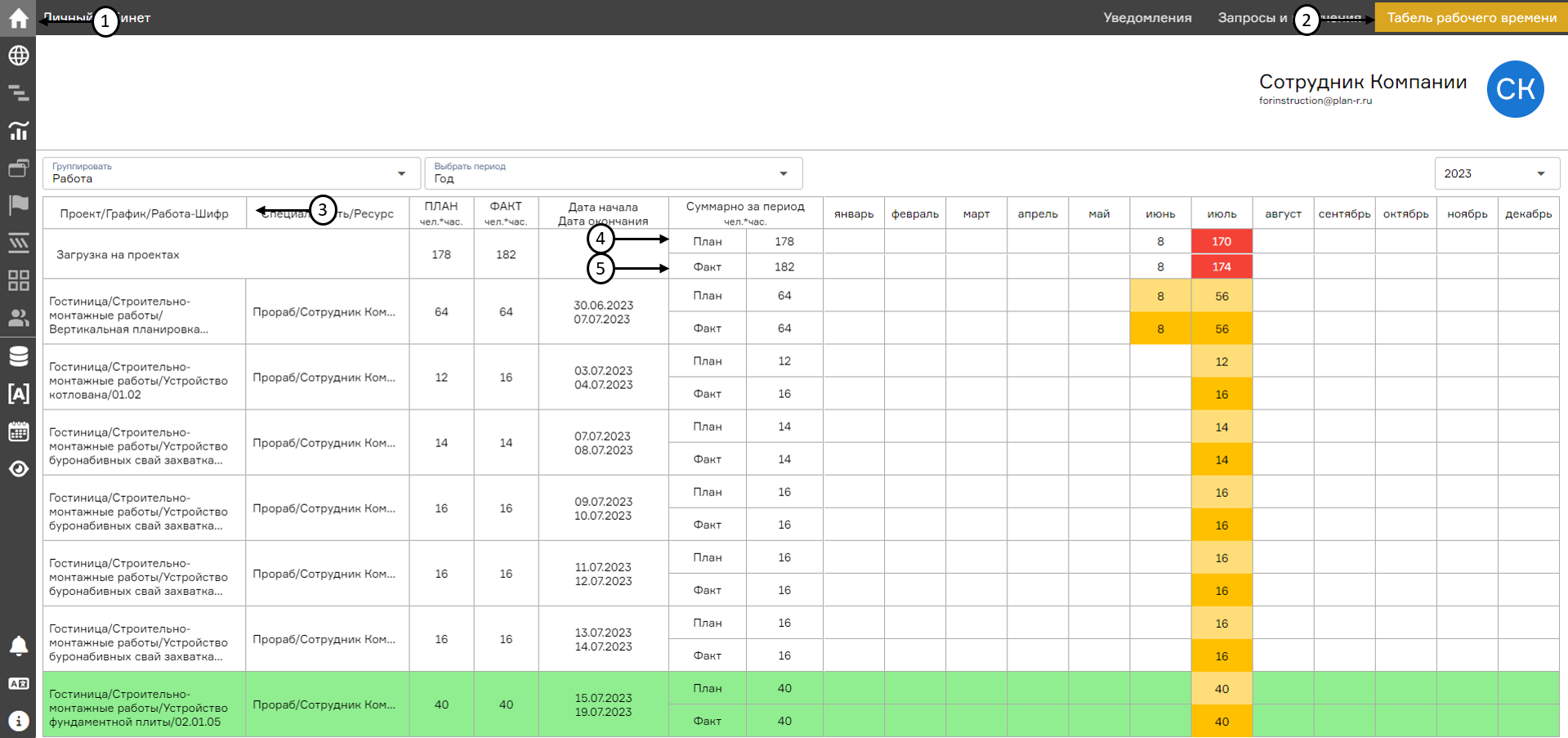The width and height of the screenshot is (1568, 738).
Task: Open the notifications bell icon
Action: pyautogui.click(x=18, y=646)
